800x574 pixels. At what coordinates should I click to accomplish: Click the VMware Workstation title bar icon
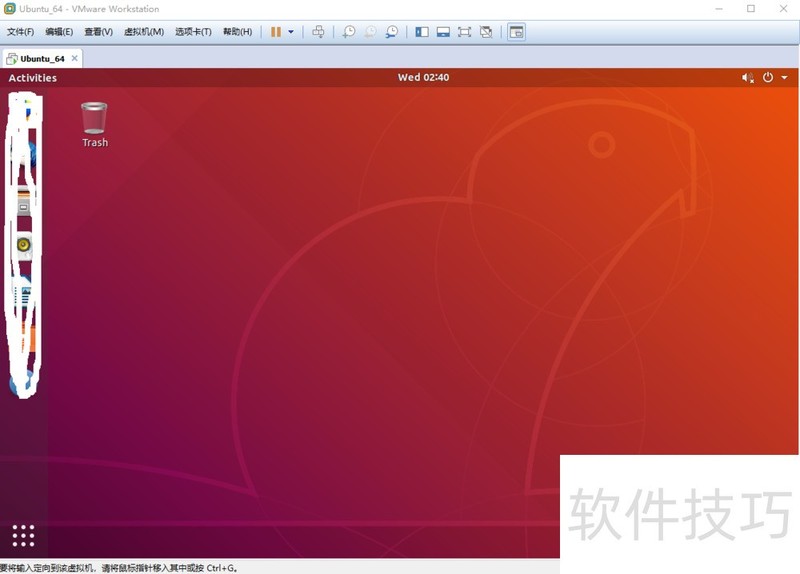coord(9,9)
